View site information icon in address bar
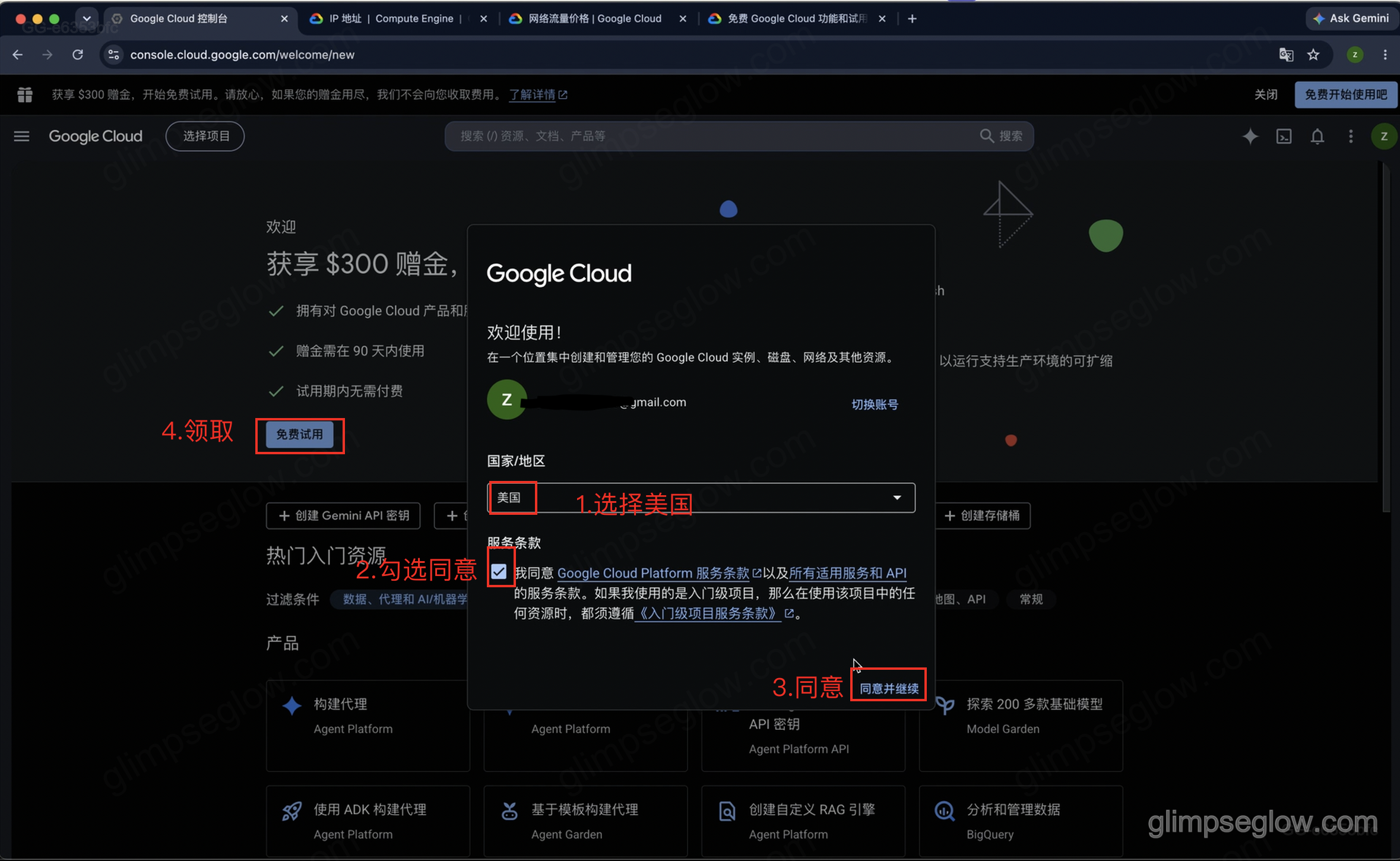 (113, 55)
